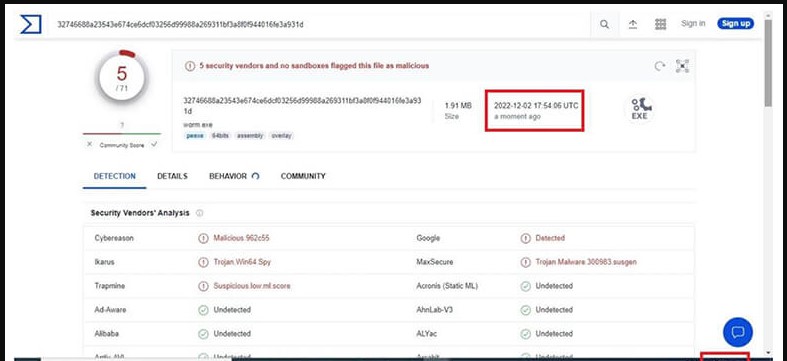Click the alert icon next to Google Detected
Screen dimensions: 787x361
pos(526,238)
